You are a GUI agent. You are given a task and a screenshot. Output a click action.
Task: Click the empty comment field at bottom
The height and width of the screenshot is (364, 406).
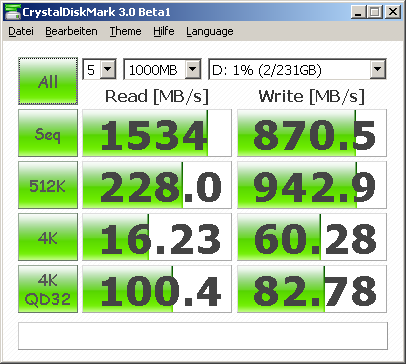[203, 336]
